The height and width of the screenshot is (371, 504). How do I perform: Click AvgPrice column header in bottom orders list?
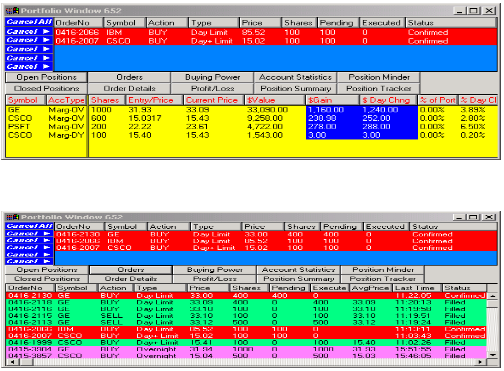pos(370,288)
